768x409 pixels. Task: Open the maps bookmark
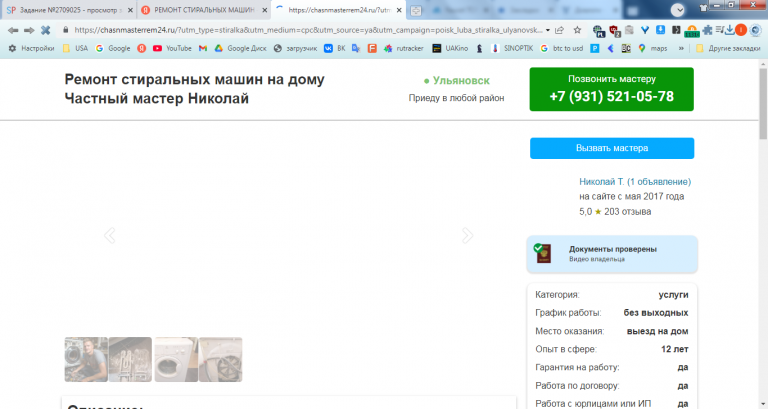(x=652, y=48)
